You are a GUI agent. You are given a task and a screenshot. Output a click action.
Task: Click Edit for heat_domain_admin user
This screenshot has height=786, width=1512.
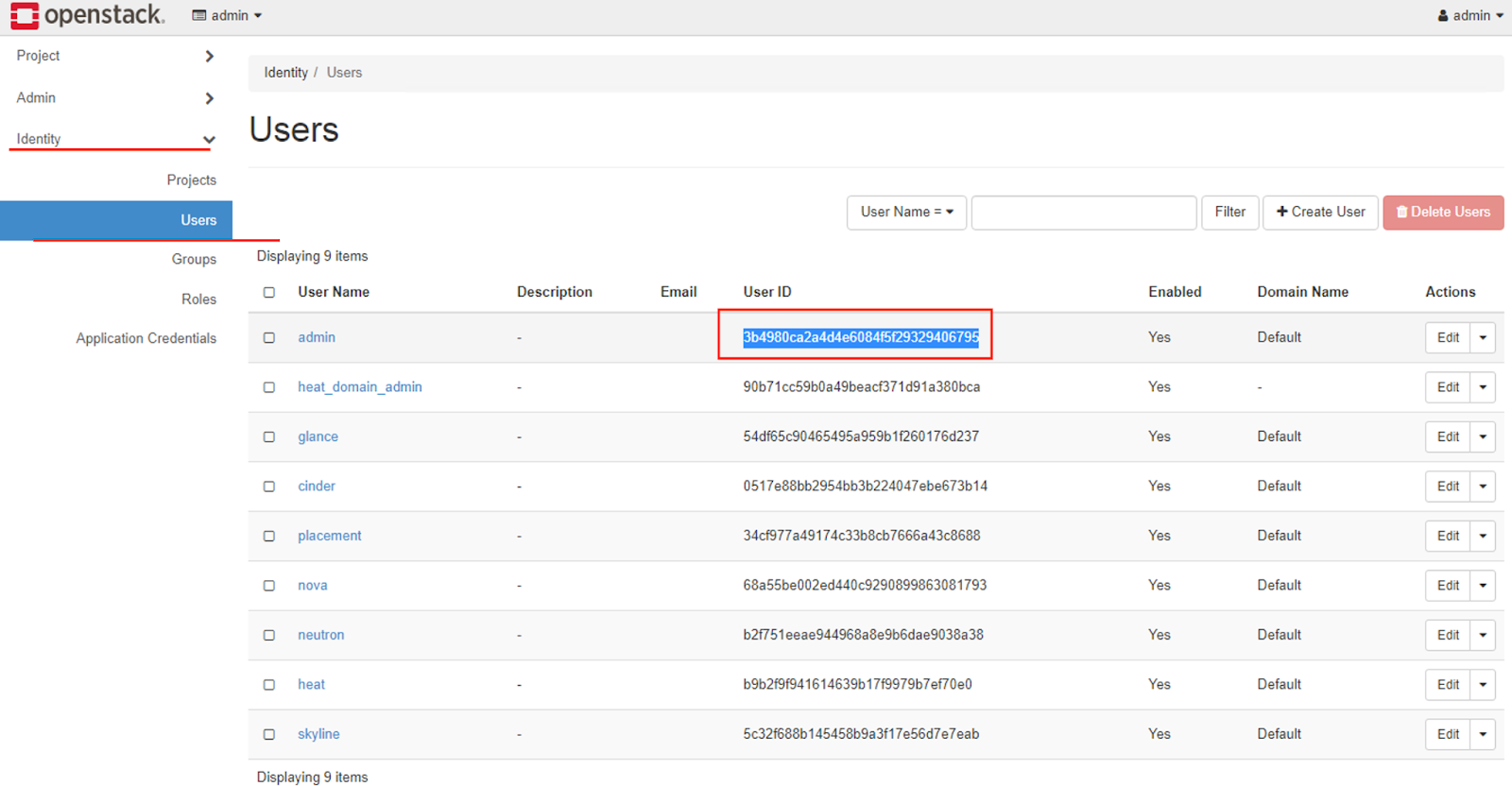[1448, 387]
